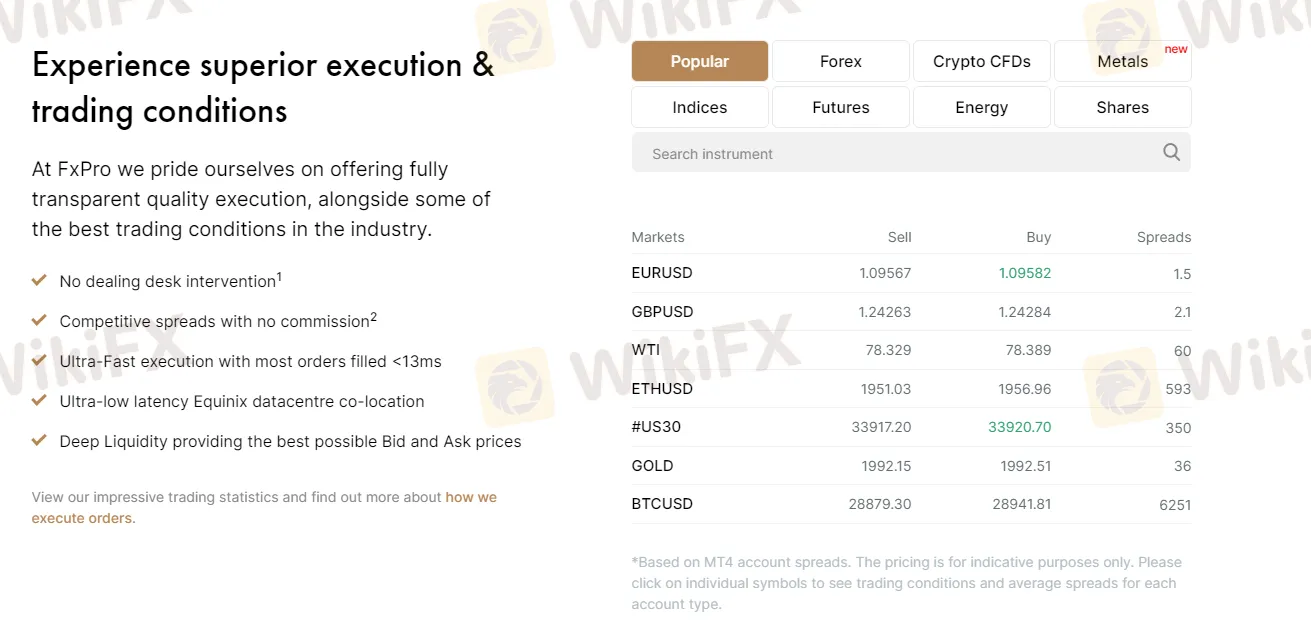The height and width of the screenshot is (631, 1311).
Task: Select the GBPUSD market row
Action: 662,312
